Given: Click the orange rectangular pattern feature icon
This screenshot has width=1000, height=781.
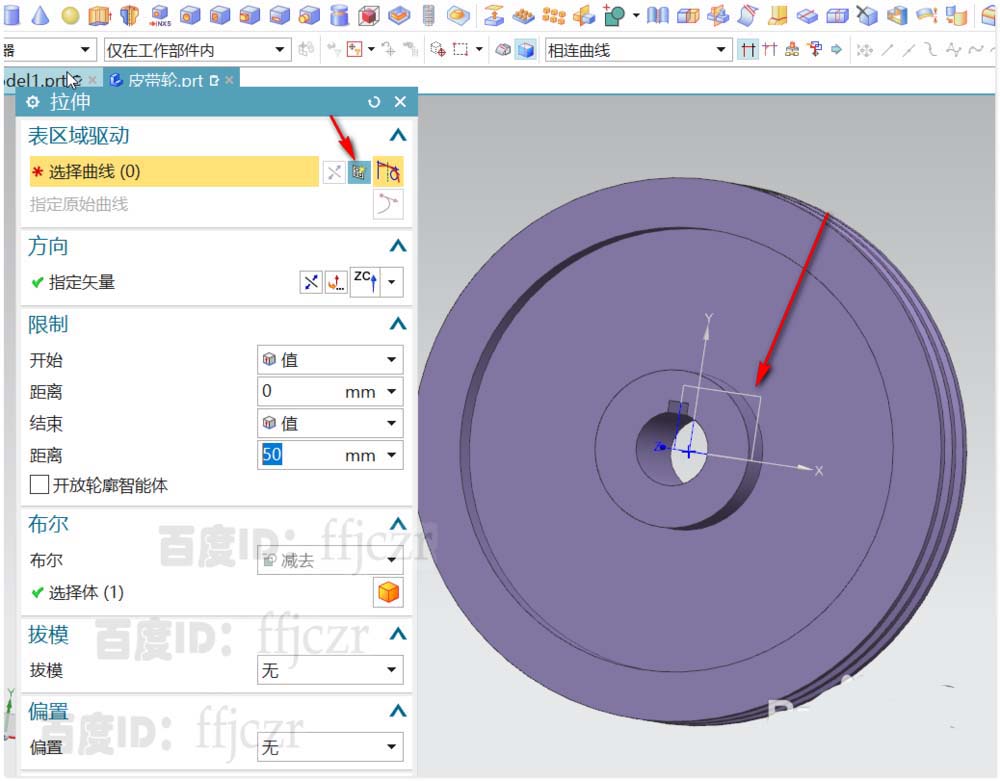Looking at the screenshot, I should 524,15.
